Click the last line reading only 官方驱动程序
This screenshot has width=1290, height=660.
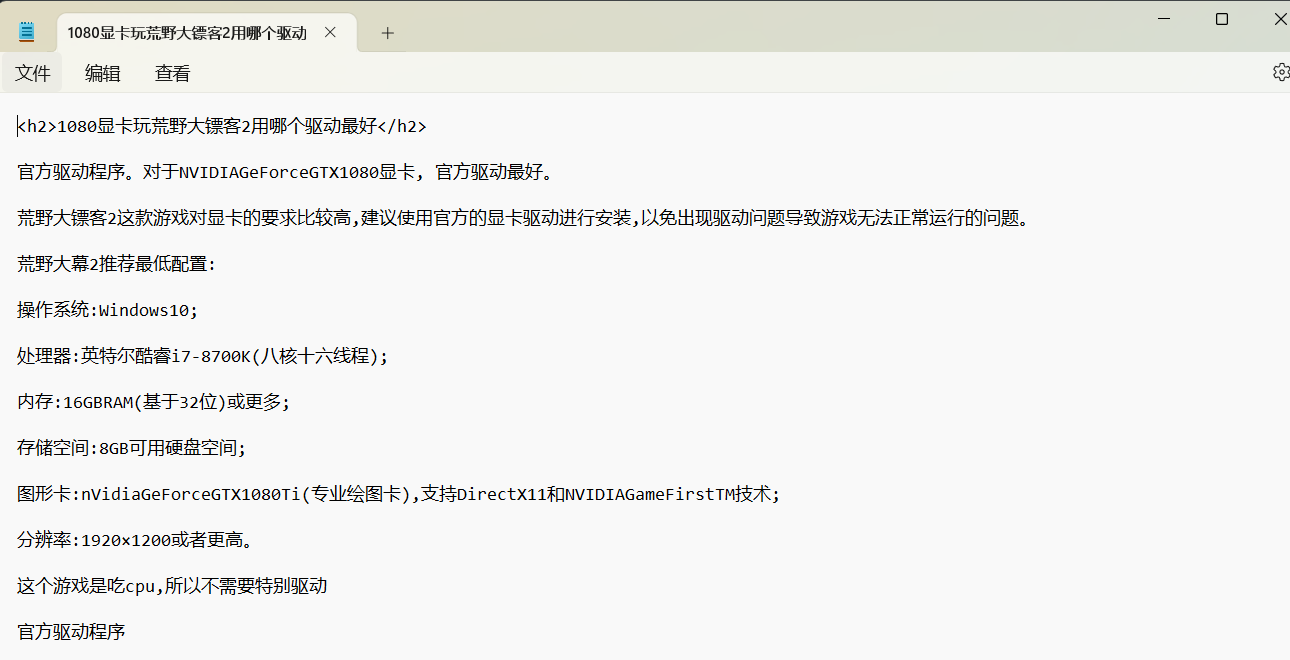[x=71, y=632]
